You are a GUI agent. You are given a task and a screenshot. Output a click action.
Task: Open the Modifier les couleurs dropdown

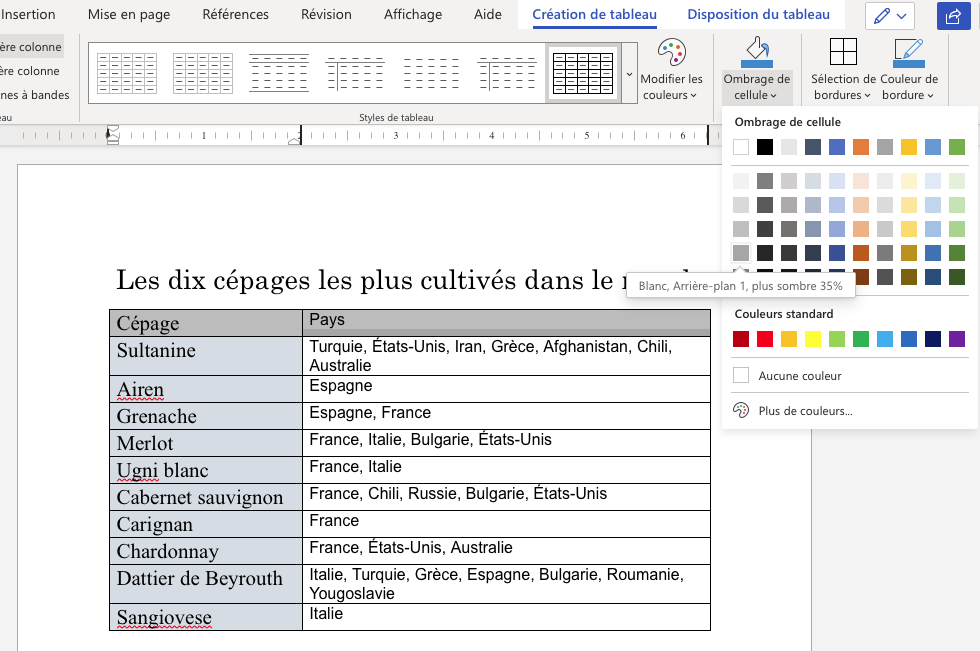point(671,87)
